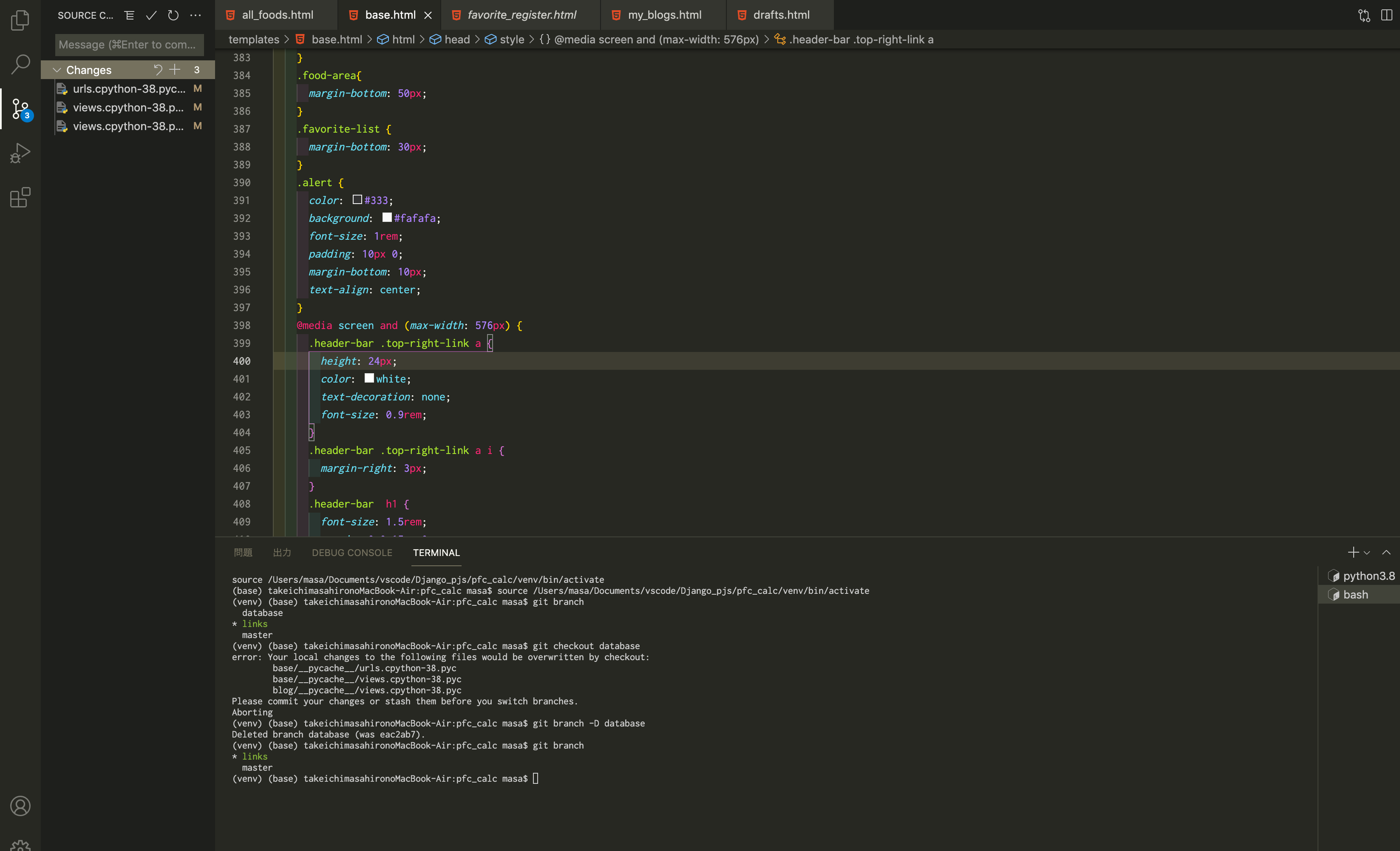The image size is (1400, 851).
Task: Open the Run and Debug view
Action: [20, 153]
